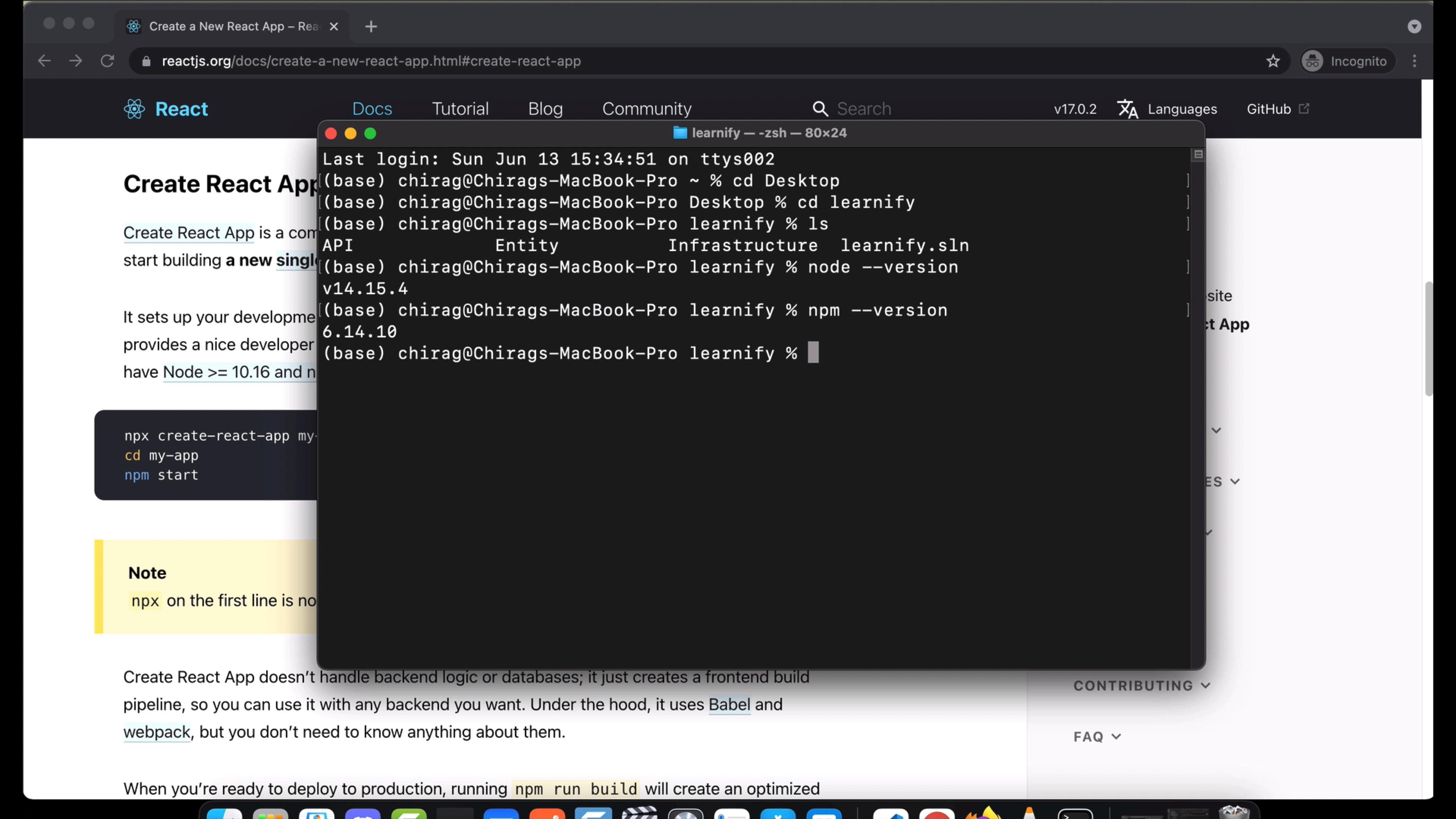Click the Terminal scroll marker icon
Screen dimensions: 1456x819
[1198, 154]
